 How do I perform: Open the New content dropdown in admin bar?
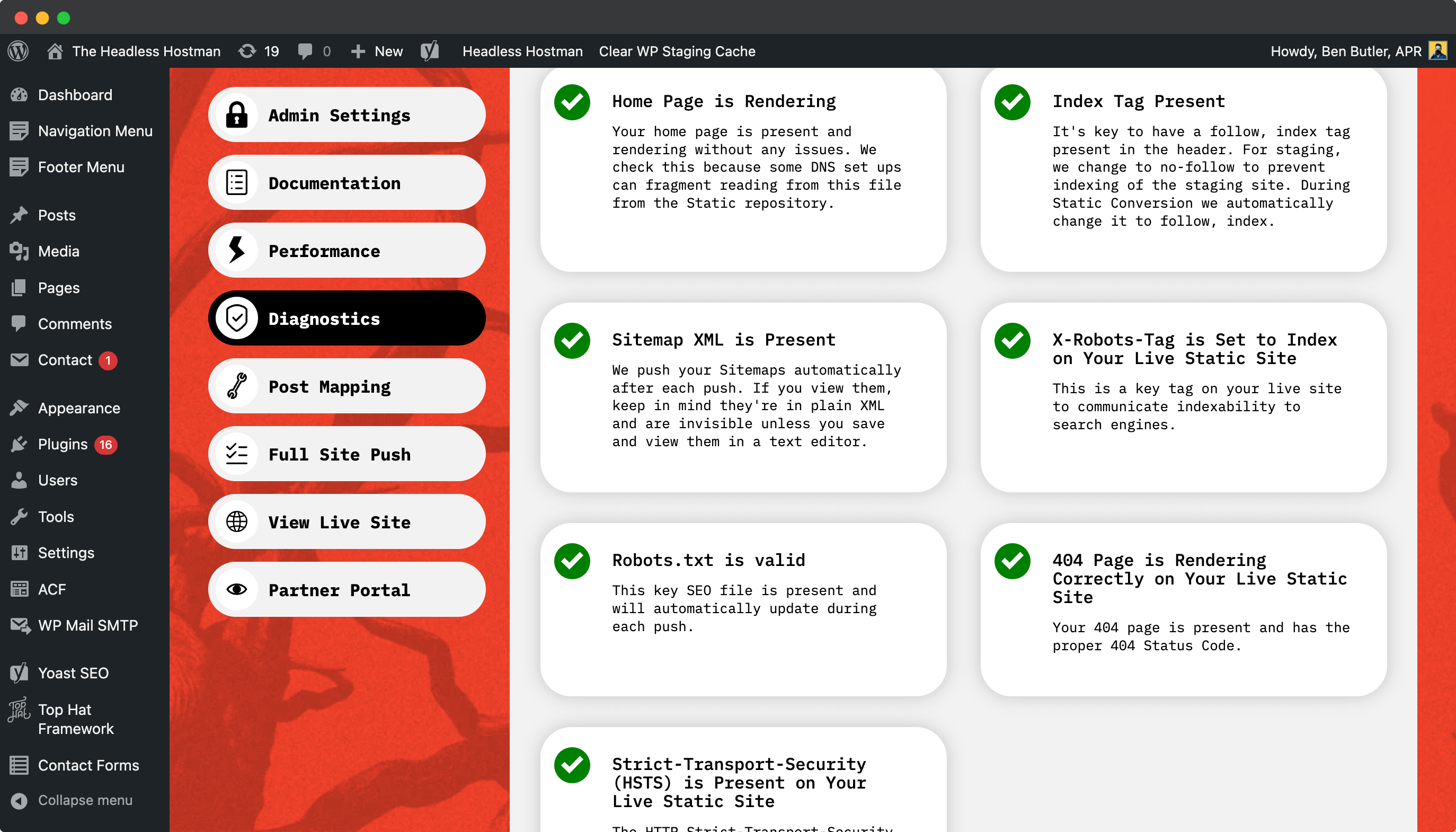377,51
